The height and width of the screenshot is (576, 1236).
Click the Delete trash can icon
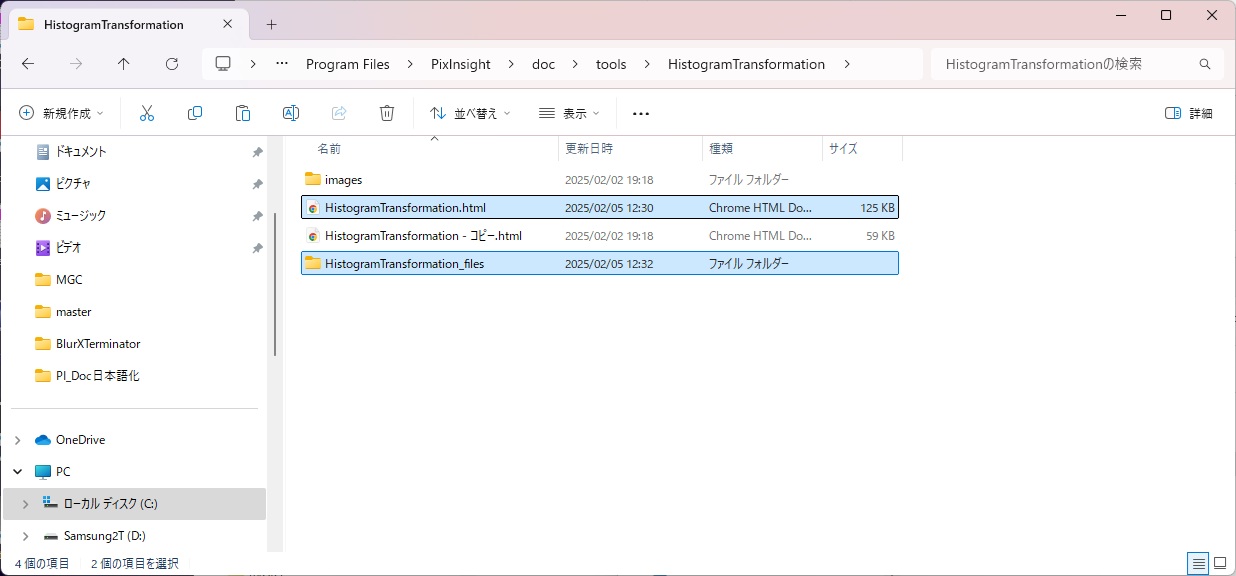click(387, 113)
